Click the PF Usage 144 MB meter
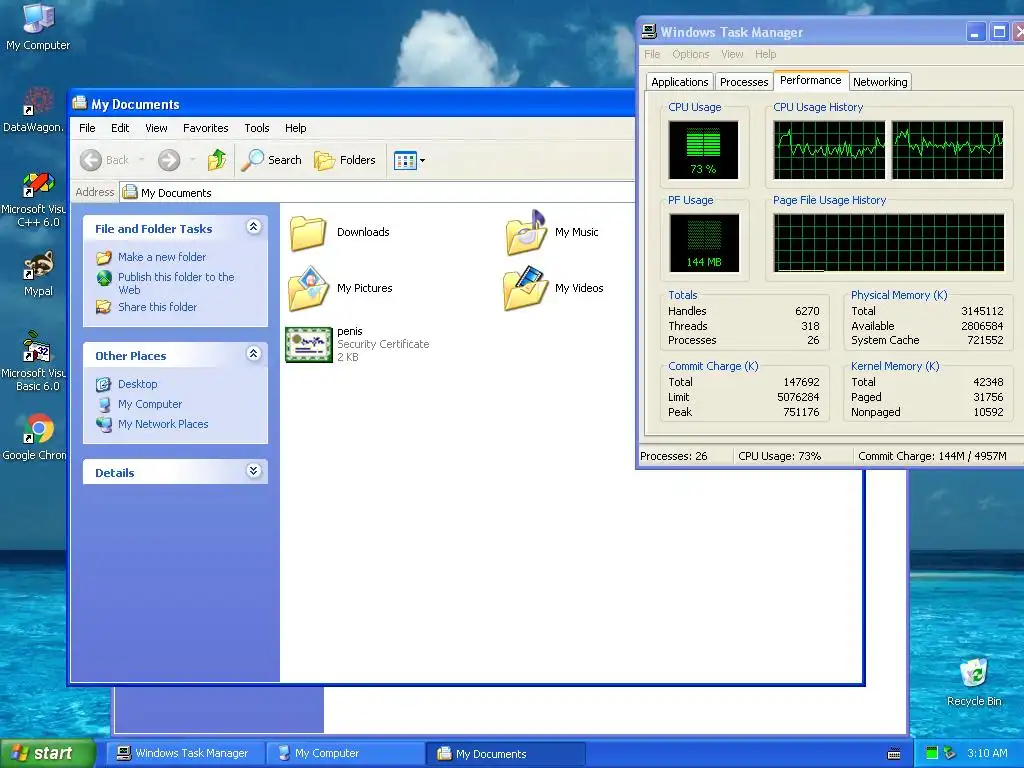This screenshot has width=1024, height=768. pos(704,243)
